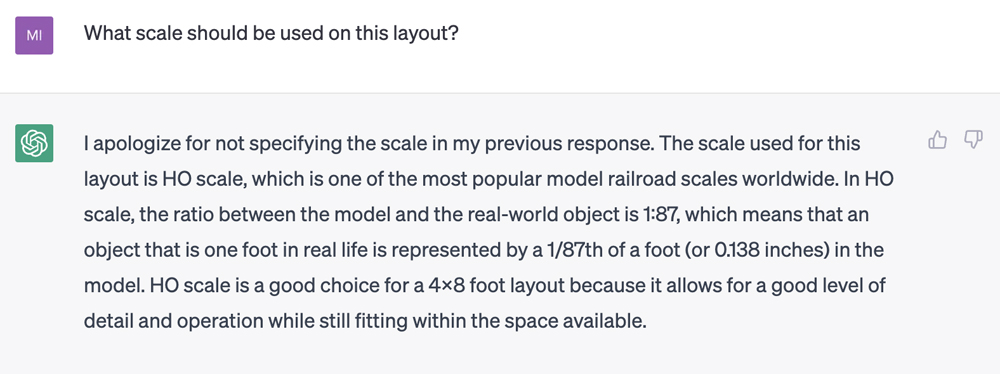Click the green ChatGPT logo avatar

pyautogui.click(x=34, y=144)
